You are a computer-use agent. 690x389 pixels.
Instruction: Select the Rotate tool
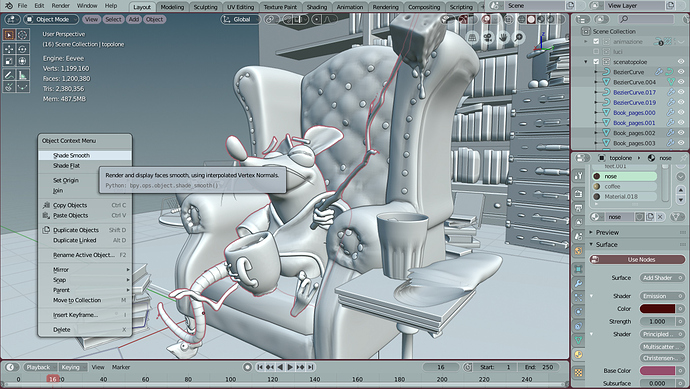(x=22, y=49)
